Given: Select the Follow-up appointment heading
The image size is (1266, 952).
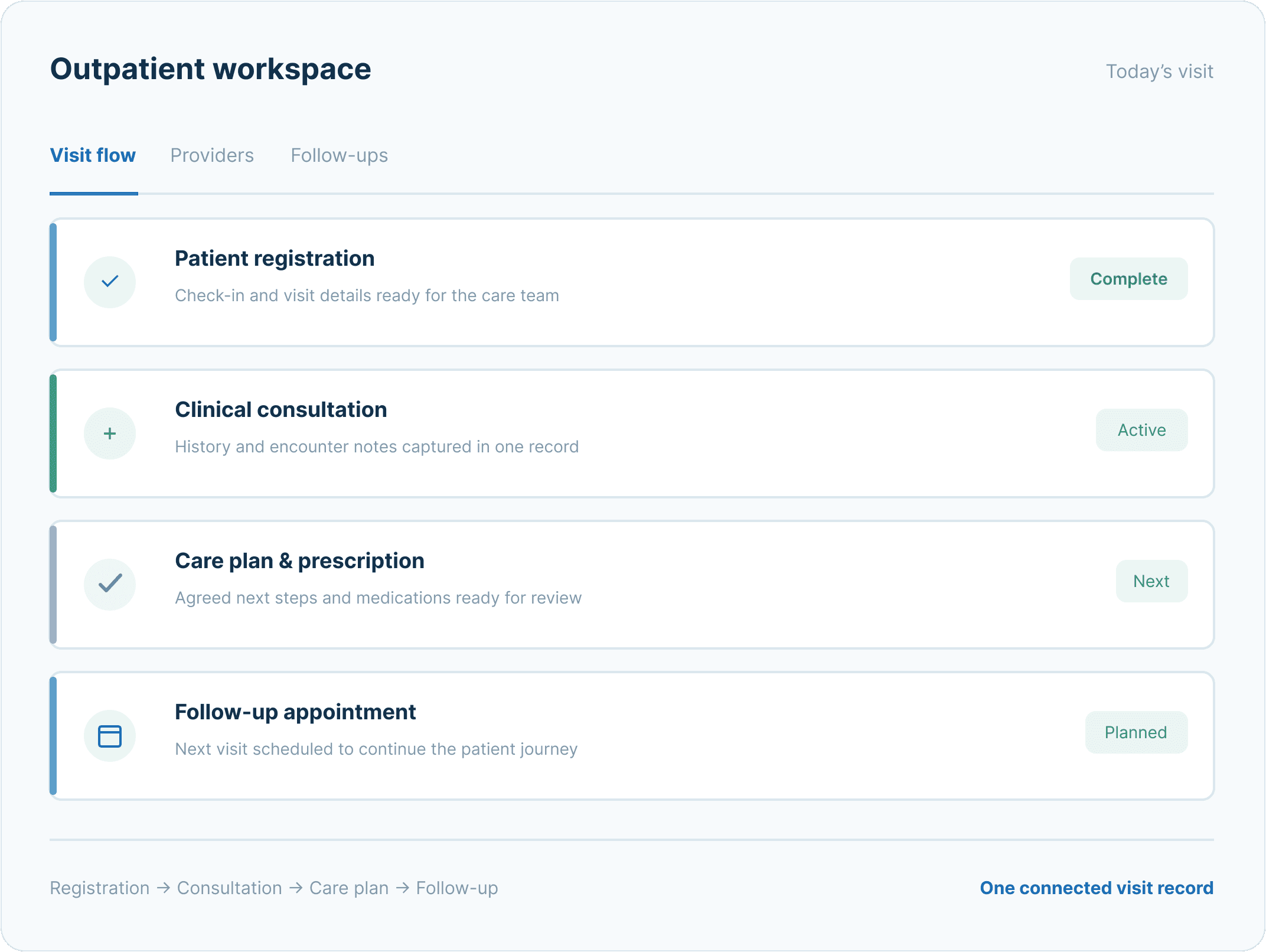Looking at the screenshot, I should [295, 712].
